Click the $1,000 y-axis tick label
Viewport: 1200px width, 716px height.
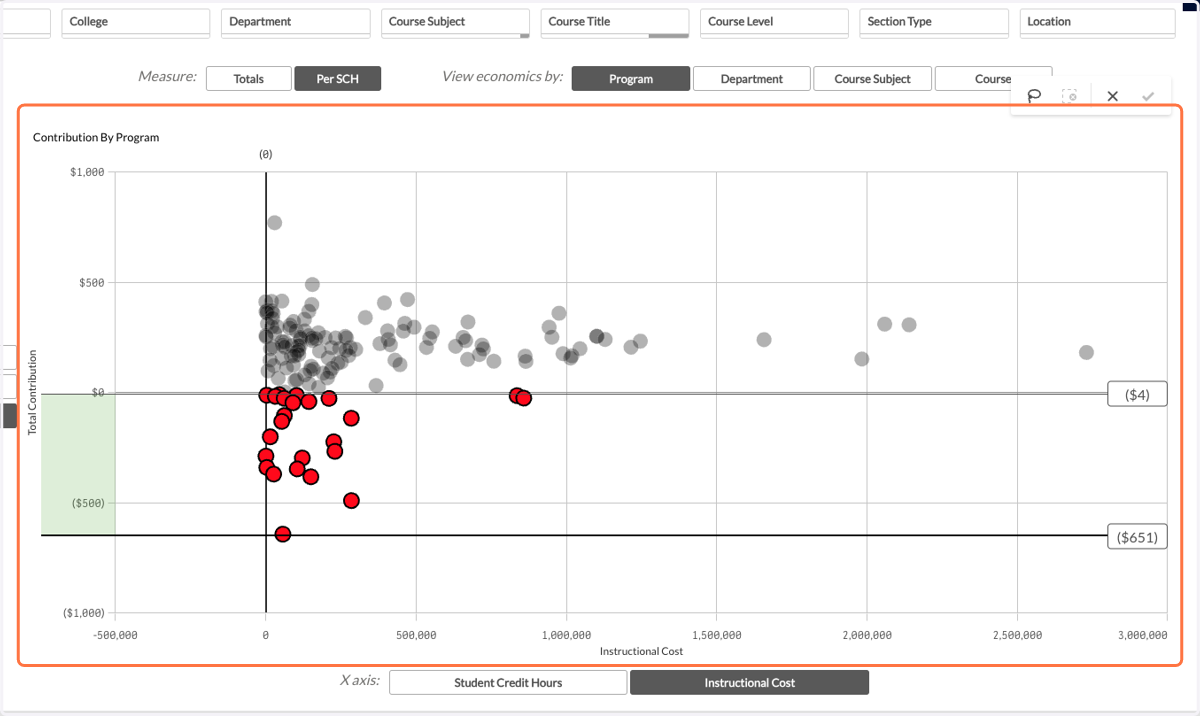(87, 172)
